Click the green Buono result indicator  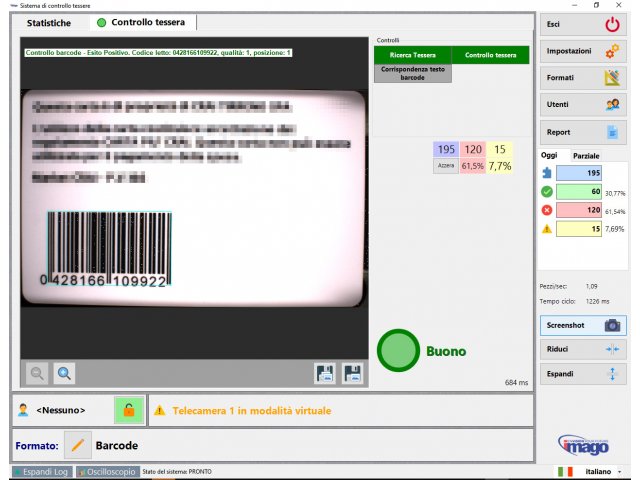coord(398,350)
